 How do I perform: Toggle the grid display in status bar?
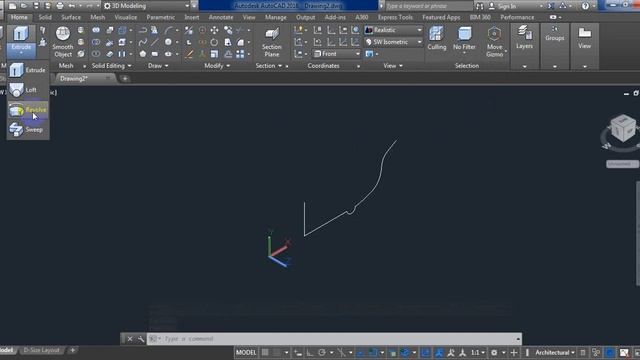tap(265, 352)
